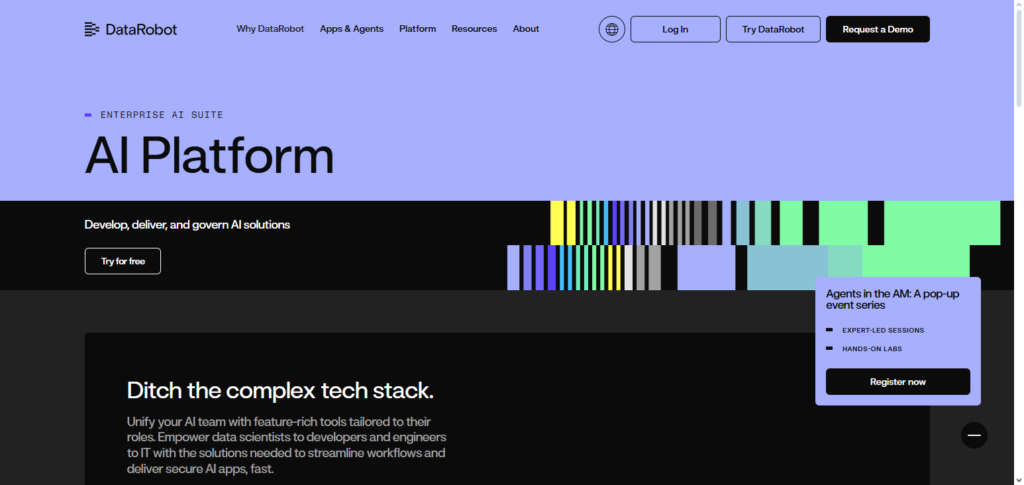Click the Request a Demo button
The width and height of the screenshot is (1024, 485).
pos(877,29)
